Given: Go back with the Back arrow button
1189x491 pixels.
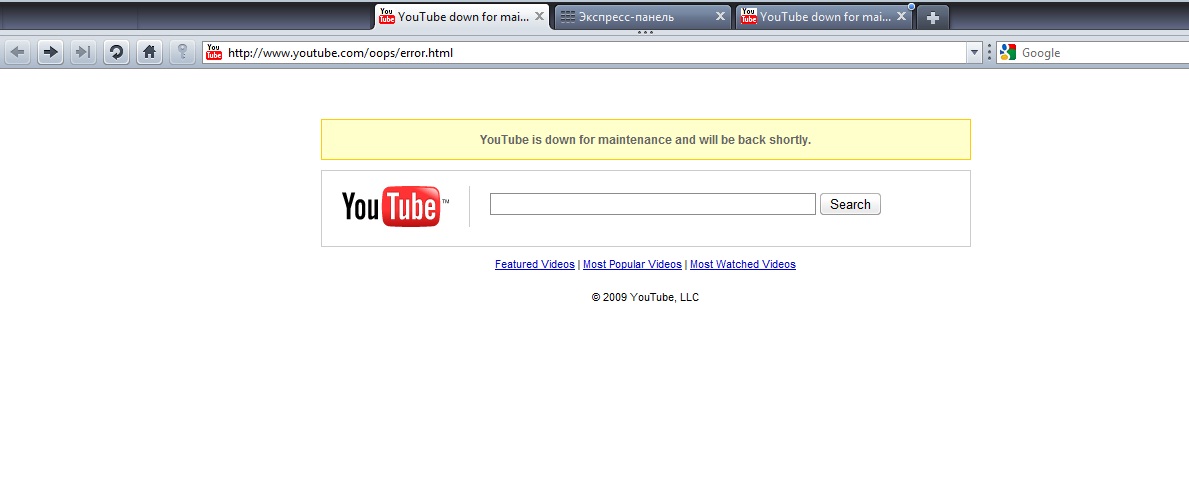Looking at the screenshot, I should point(18,52).
